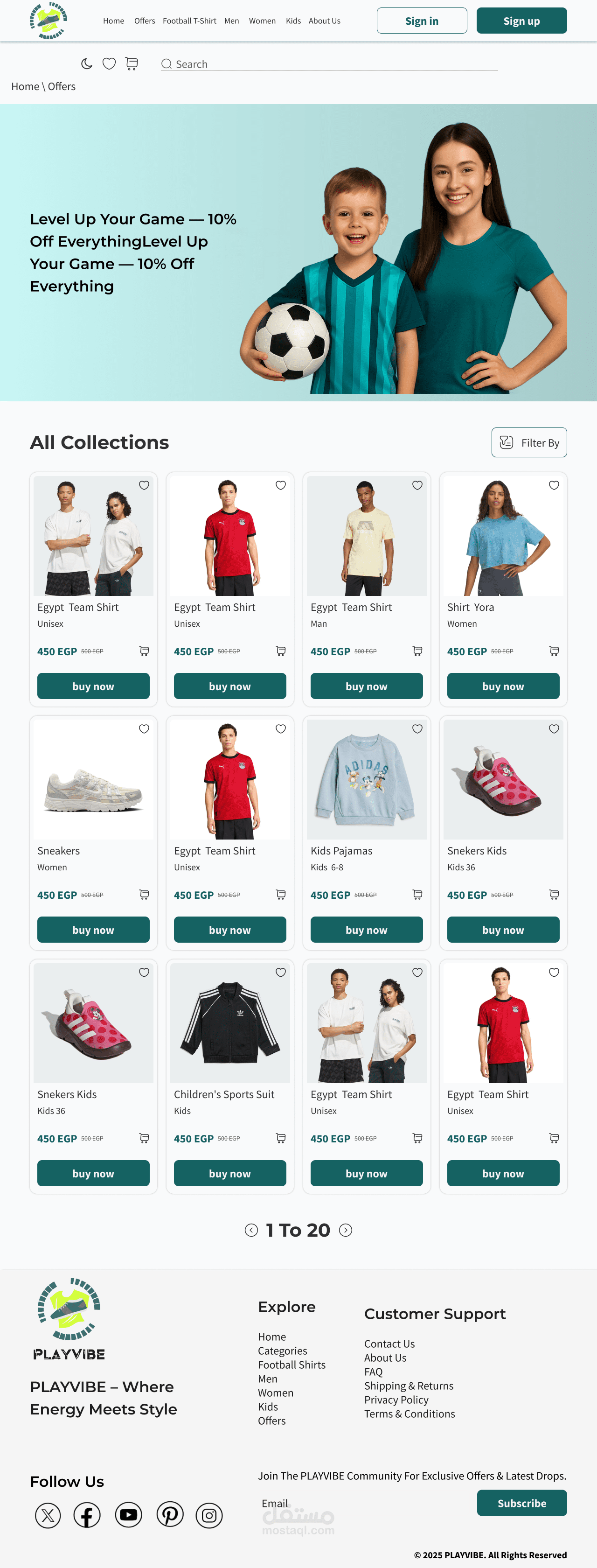This screenshot has height=1568, width=597.
Task: Favorite the Kids Pajamas with heart icon
Action: [x=417, y=728]
